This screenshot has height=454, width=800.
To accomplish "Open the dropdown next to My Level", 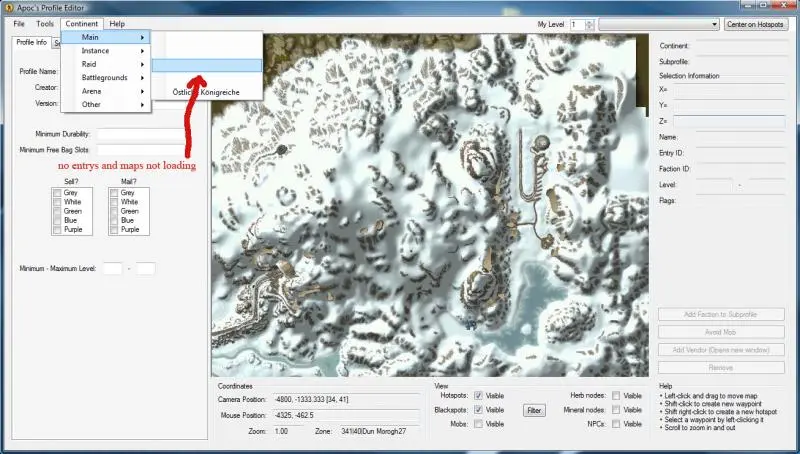I will pyautogui.click(x=714, y=24).
